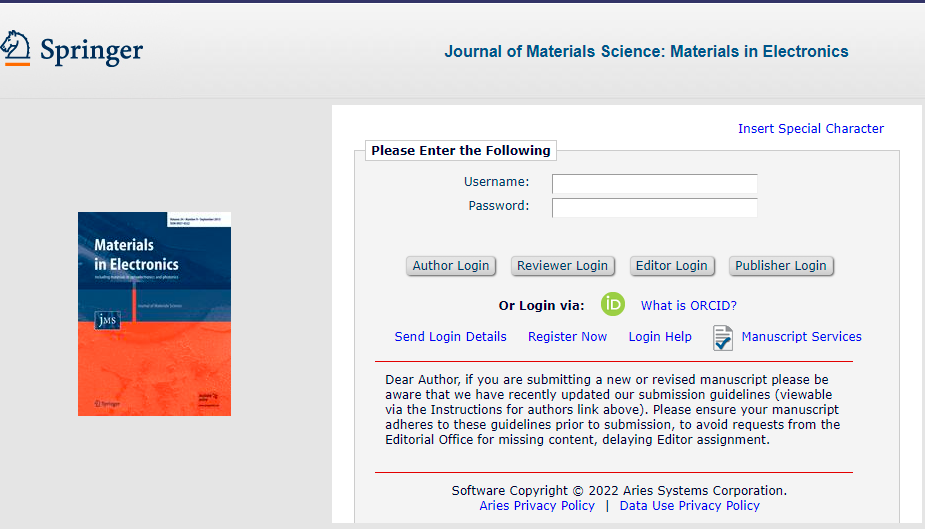Open the Insert Special Character link
Viewport: 925px width, 529px height.
[x=810, y=128]
